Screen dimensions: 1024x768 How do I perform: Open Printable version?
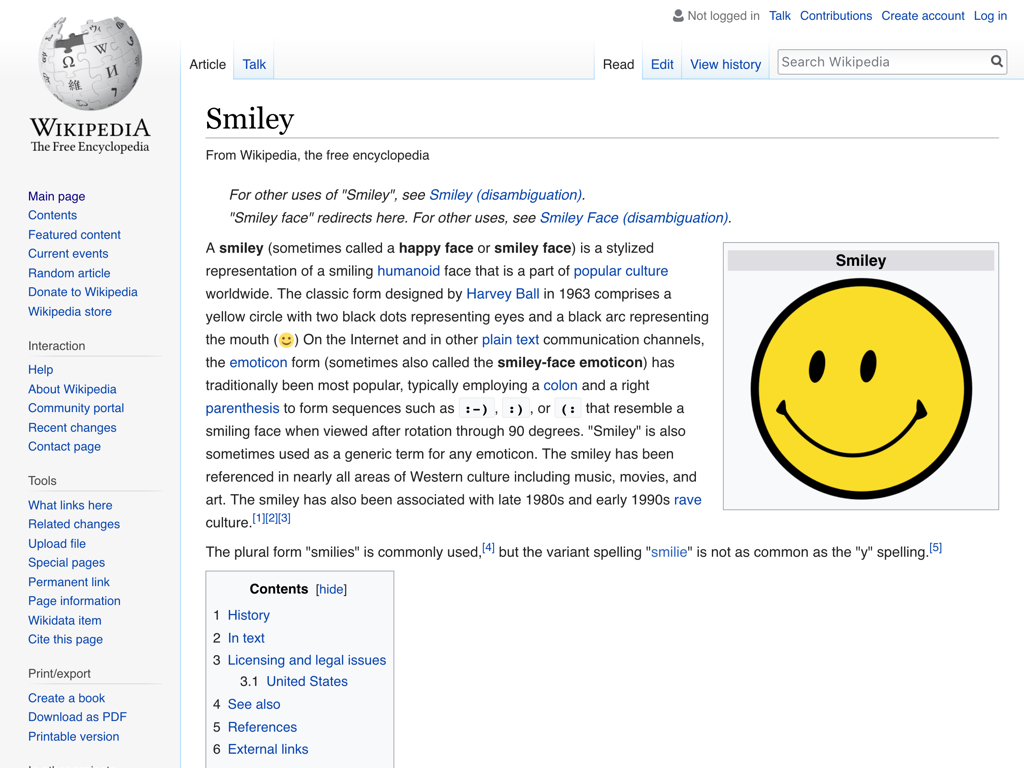(x=73, y=737)
